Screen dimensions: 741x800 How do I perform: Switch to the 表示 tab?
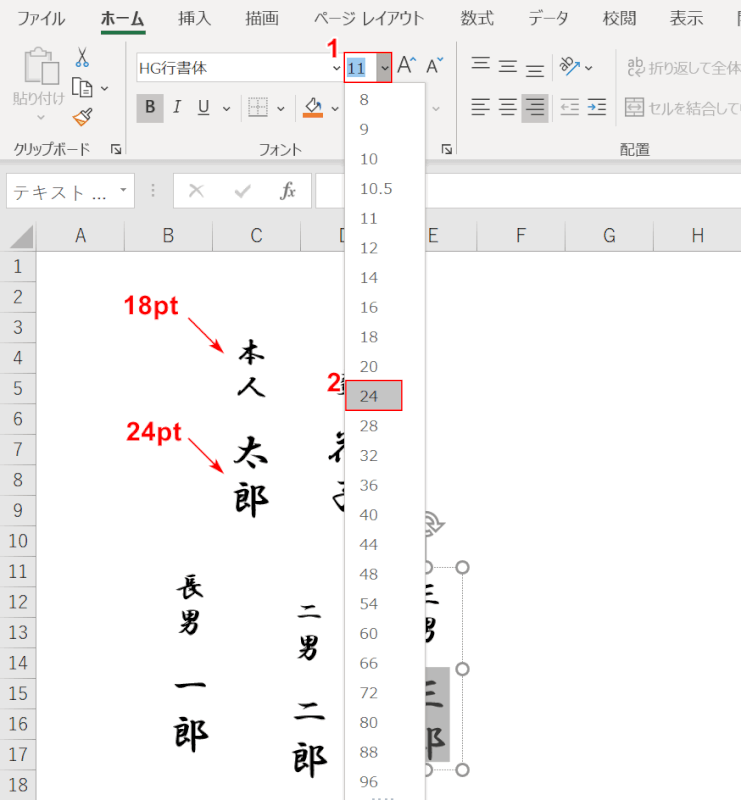(686, 19)
